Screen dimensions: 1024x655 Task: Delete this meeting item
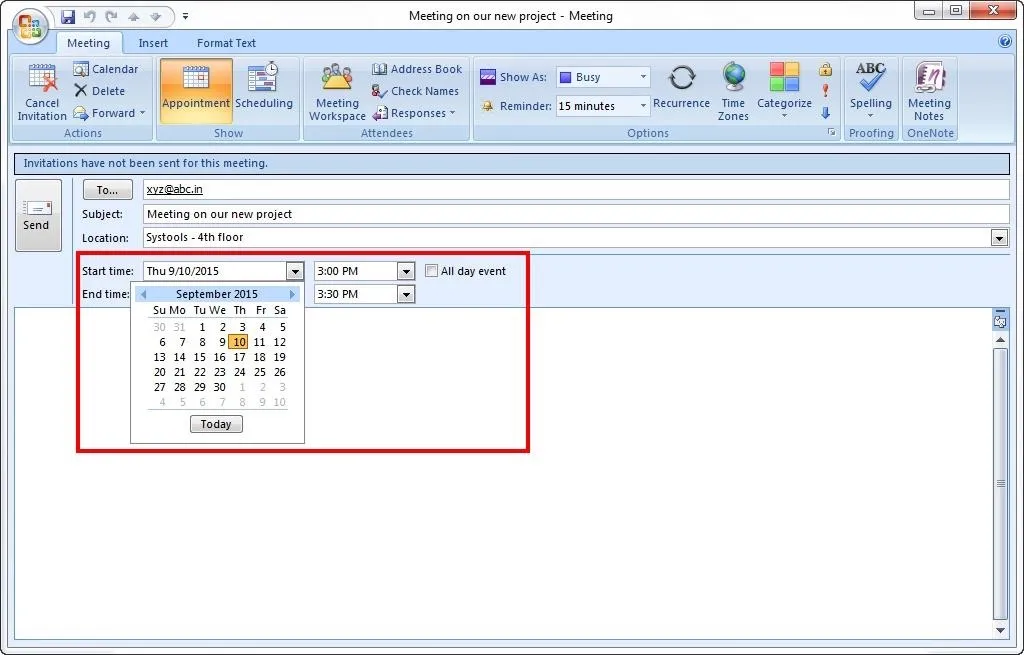coord(99,91)
